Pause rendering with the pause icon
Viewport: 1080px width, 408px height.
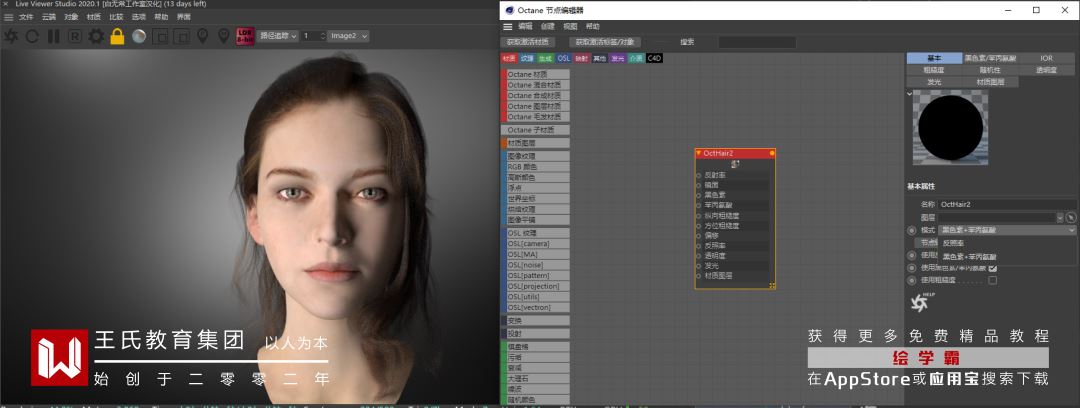coord(53,37)
